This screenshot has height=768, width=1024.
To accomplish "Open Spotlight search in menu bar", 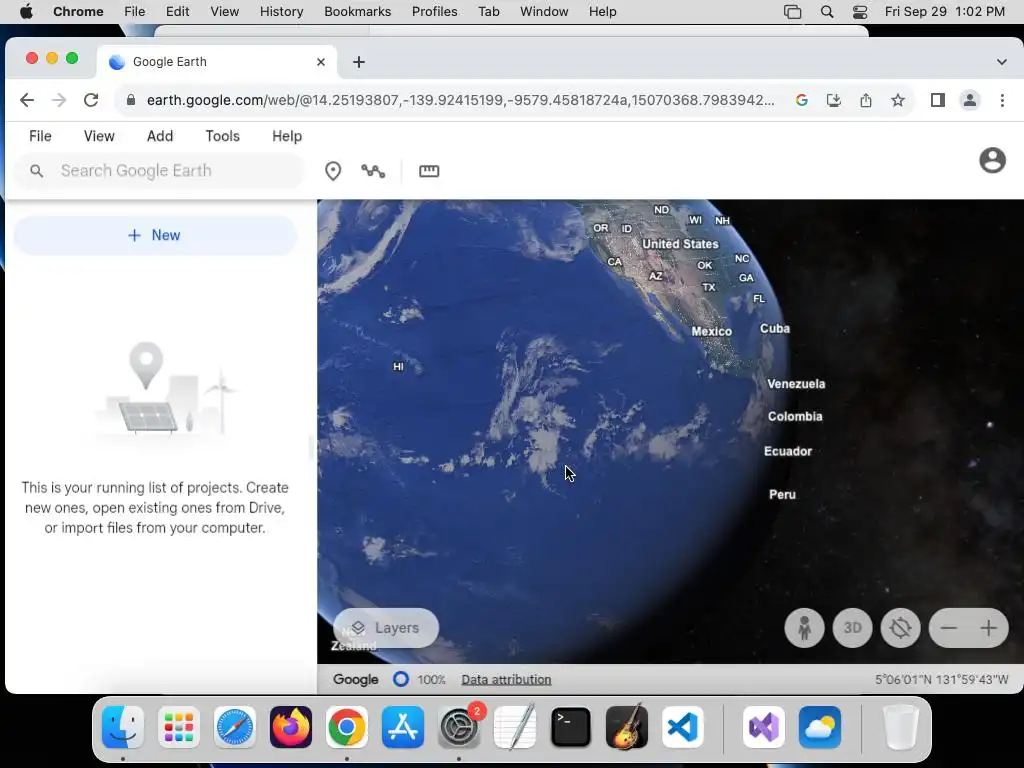I will pyautogui.click(x=826, y=12).
